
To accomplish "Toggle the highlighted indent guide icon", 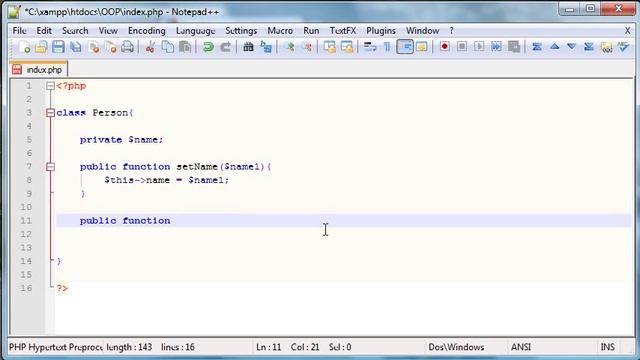I will [x=405, y=47].
